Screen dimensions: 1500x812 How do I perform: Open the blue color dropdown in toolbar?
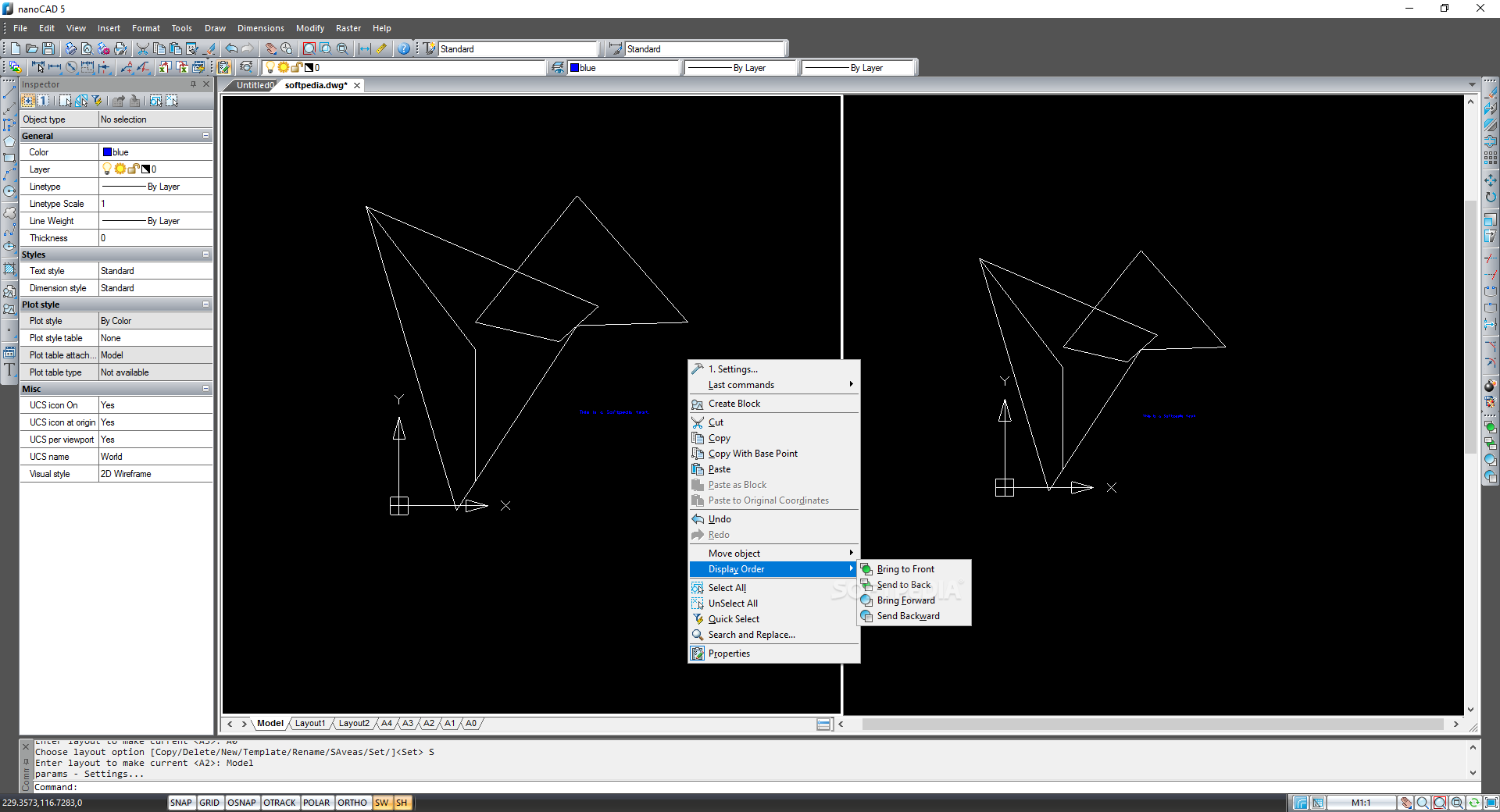(x=623, y=68)
